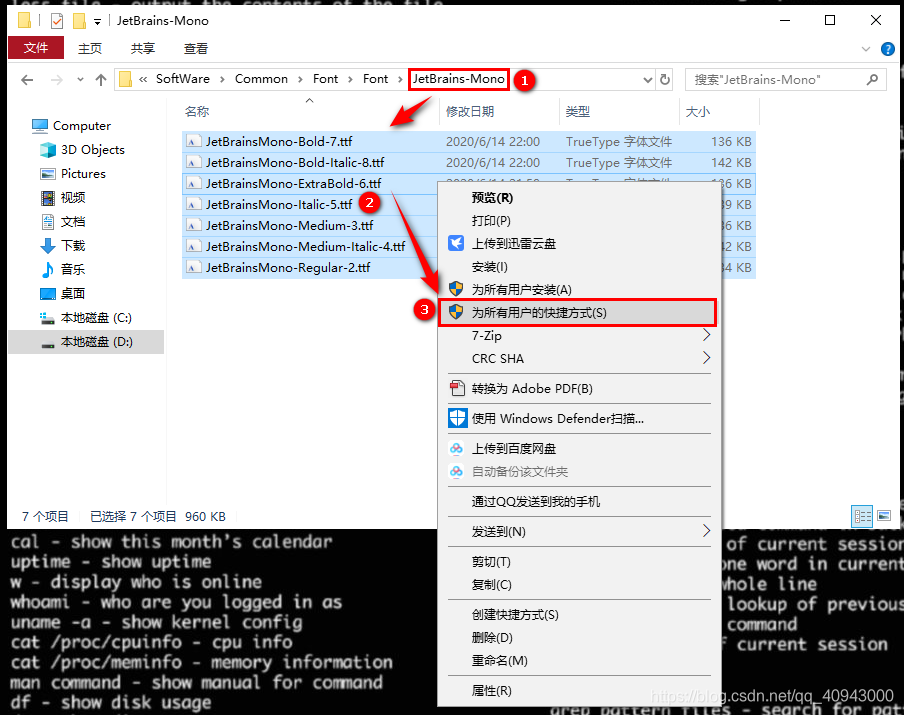Click the search magnifier icon
This screenshot has width=904, height=715.
[x=872, y=80]
